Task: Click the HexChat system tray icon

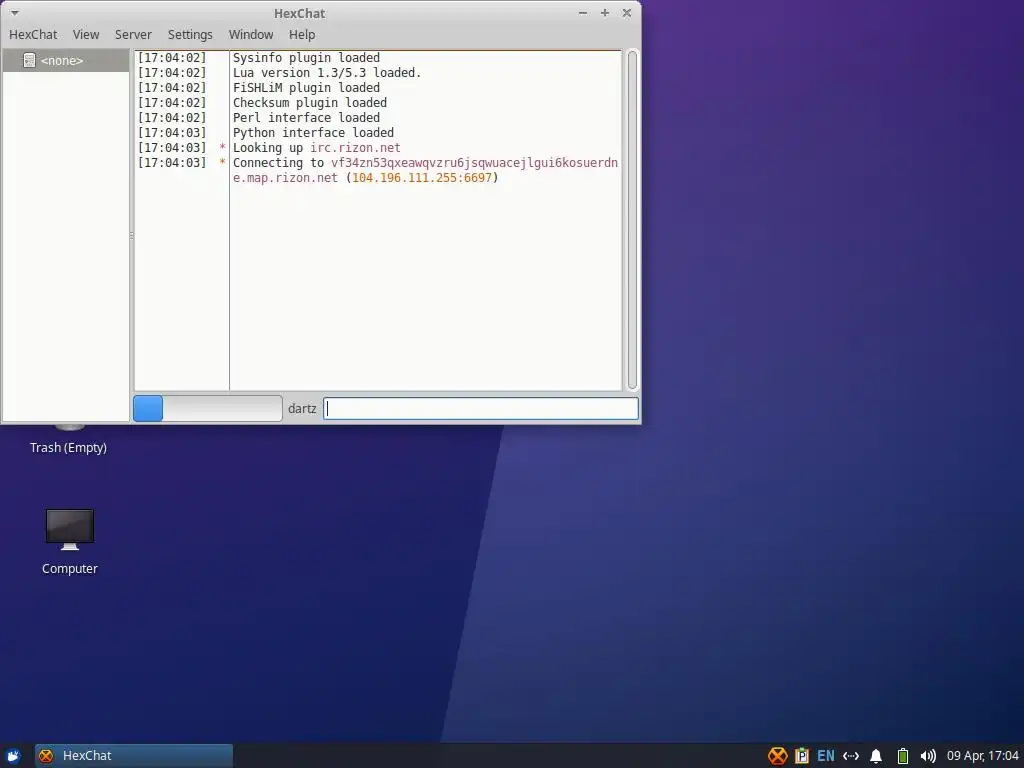Action: tap(777, 756)
